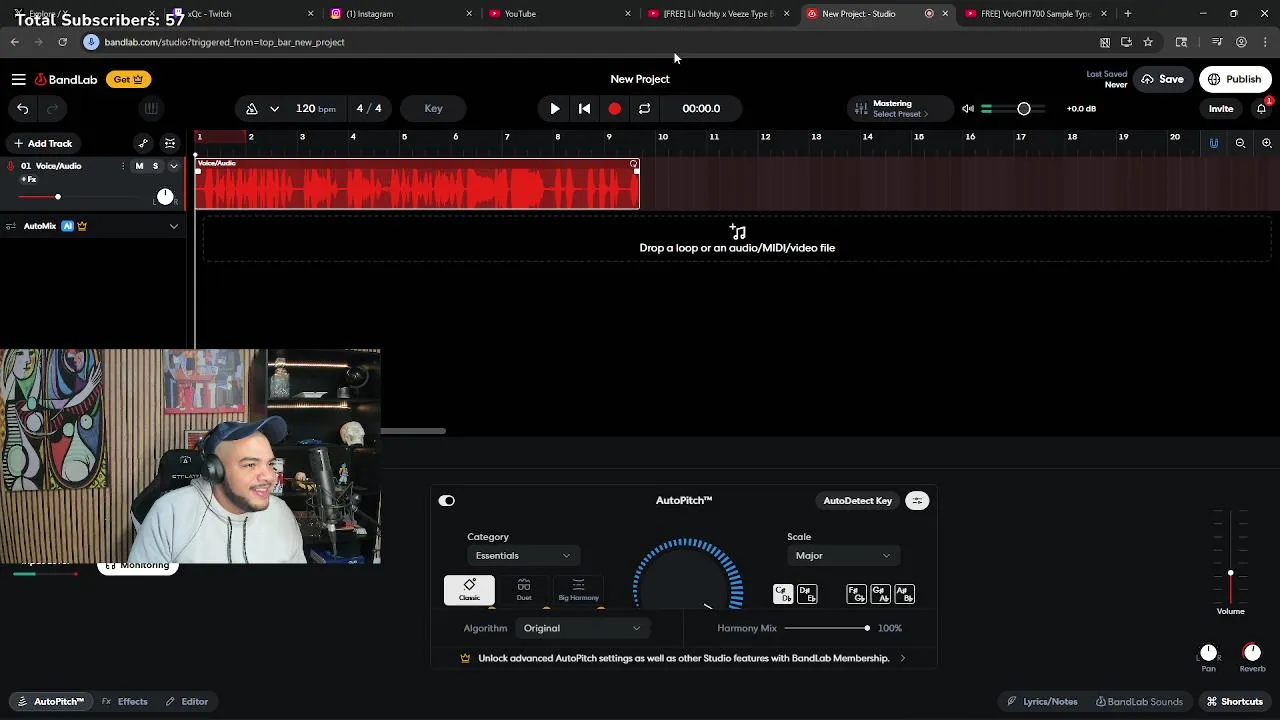Adjust the Harmony Mix slider
The image size is (1280, 720).
[827, 628]
